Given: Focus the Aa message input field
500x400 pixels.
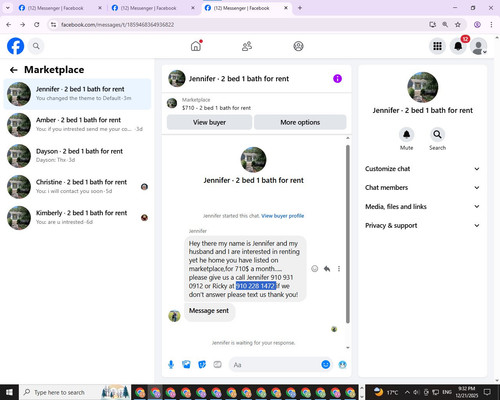Looking at the screenshot, I should [x=275, y=365].
